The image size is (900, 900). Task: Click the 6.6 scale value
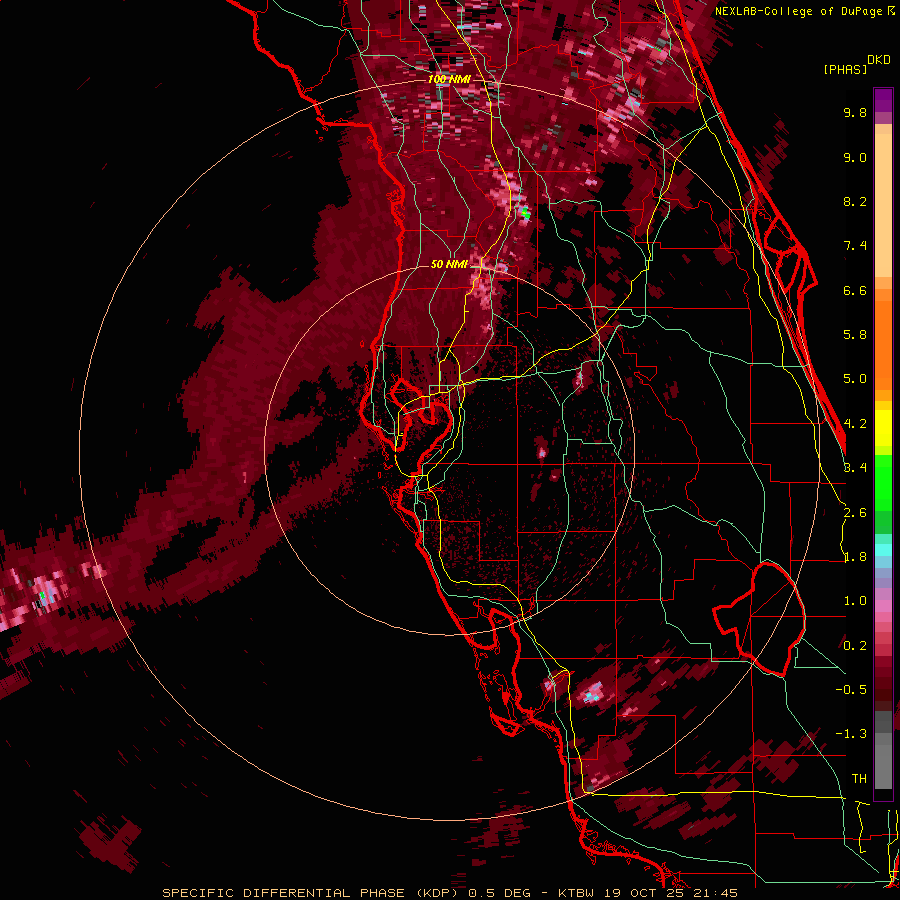coord(855,290)
